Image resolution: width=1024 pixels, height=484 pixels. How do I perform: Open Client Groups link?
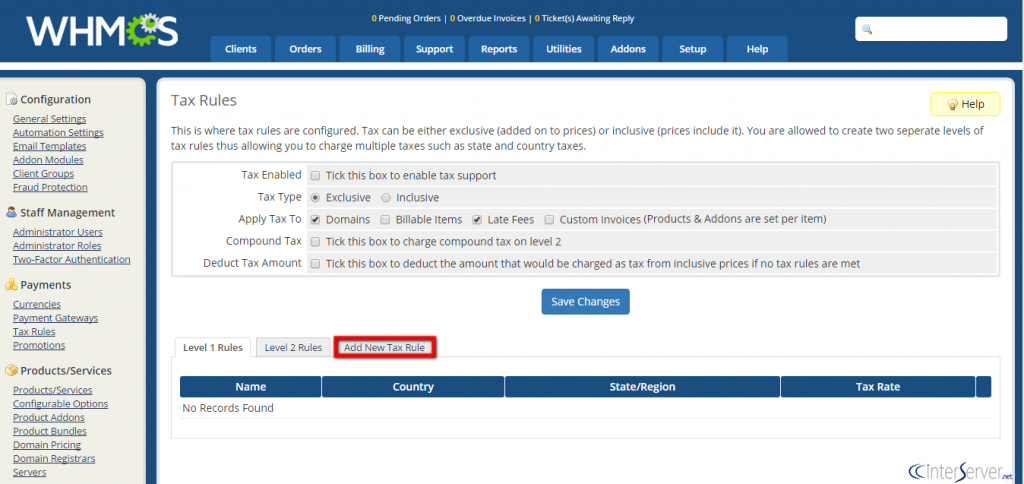point(43,174)
